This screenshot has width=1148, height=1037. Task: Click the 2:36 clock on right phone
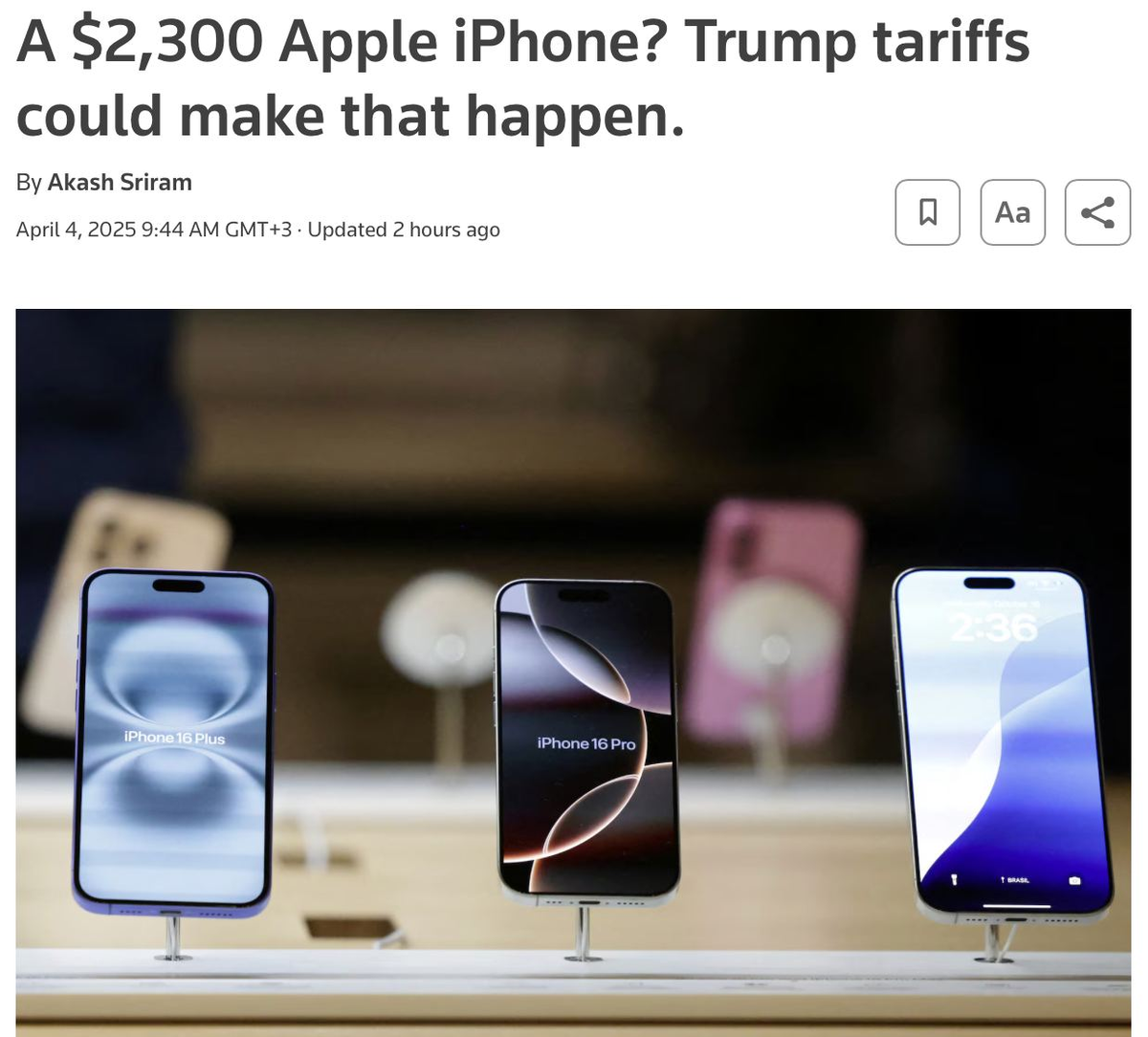click(x=993, y=628)
